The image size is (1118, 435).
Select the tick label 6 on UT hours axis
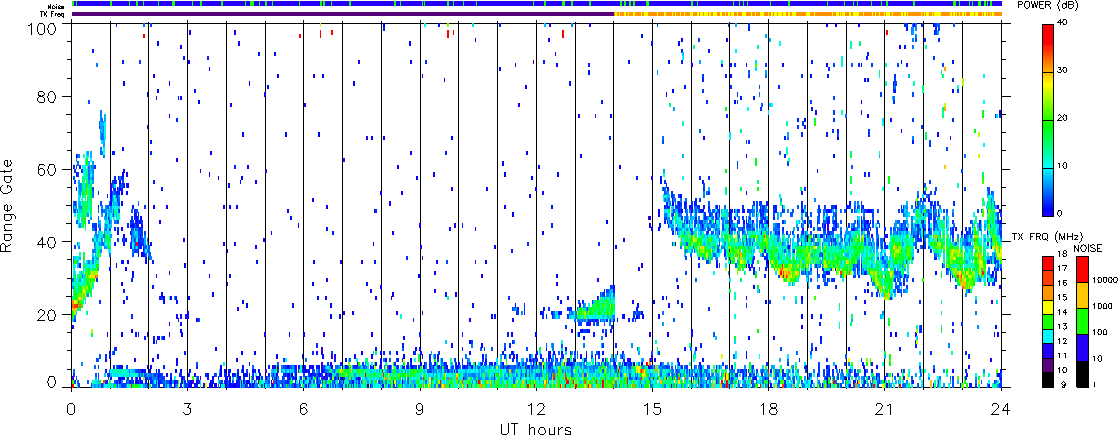point(304,409)
